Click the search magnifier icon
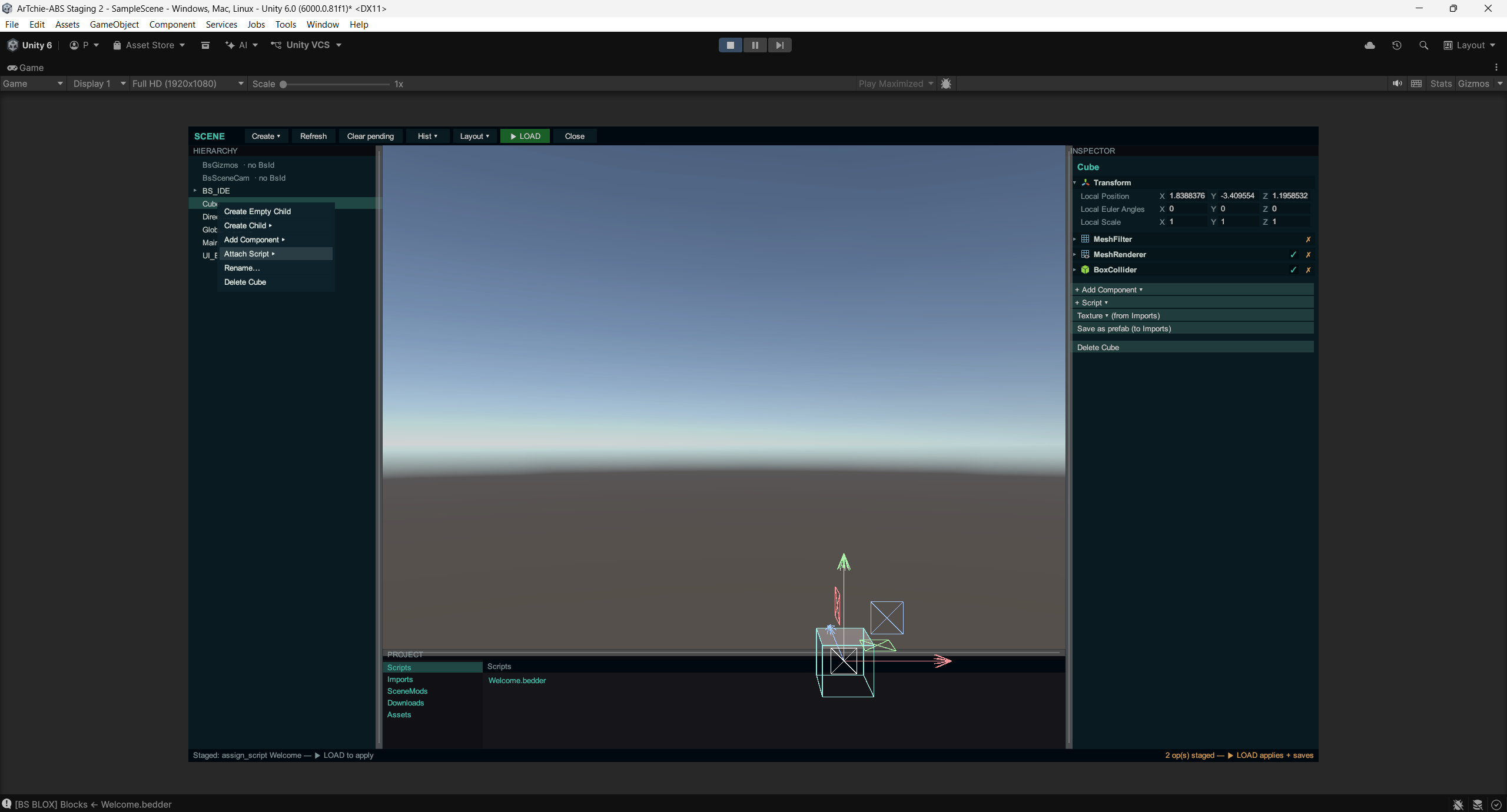Image resolution: width=1507 pixels, height=812 pixels. coord(1424,45)
